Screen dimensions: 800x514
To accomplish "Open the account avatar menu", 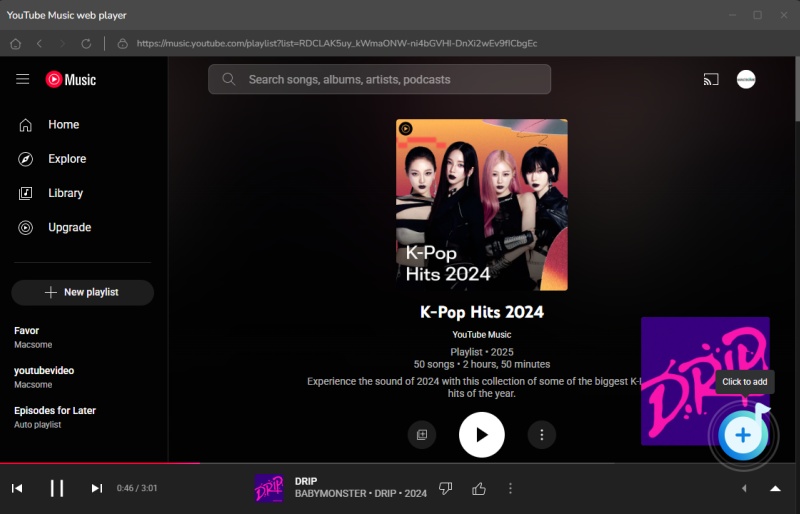I will point(746,79).
